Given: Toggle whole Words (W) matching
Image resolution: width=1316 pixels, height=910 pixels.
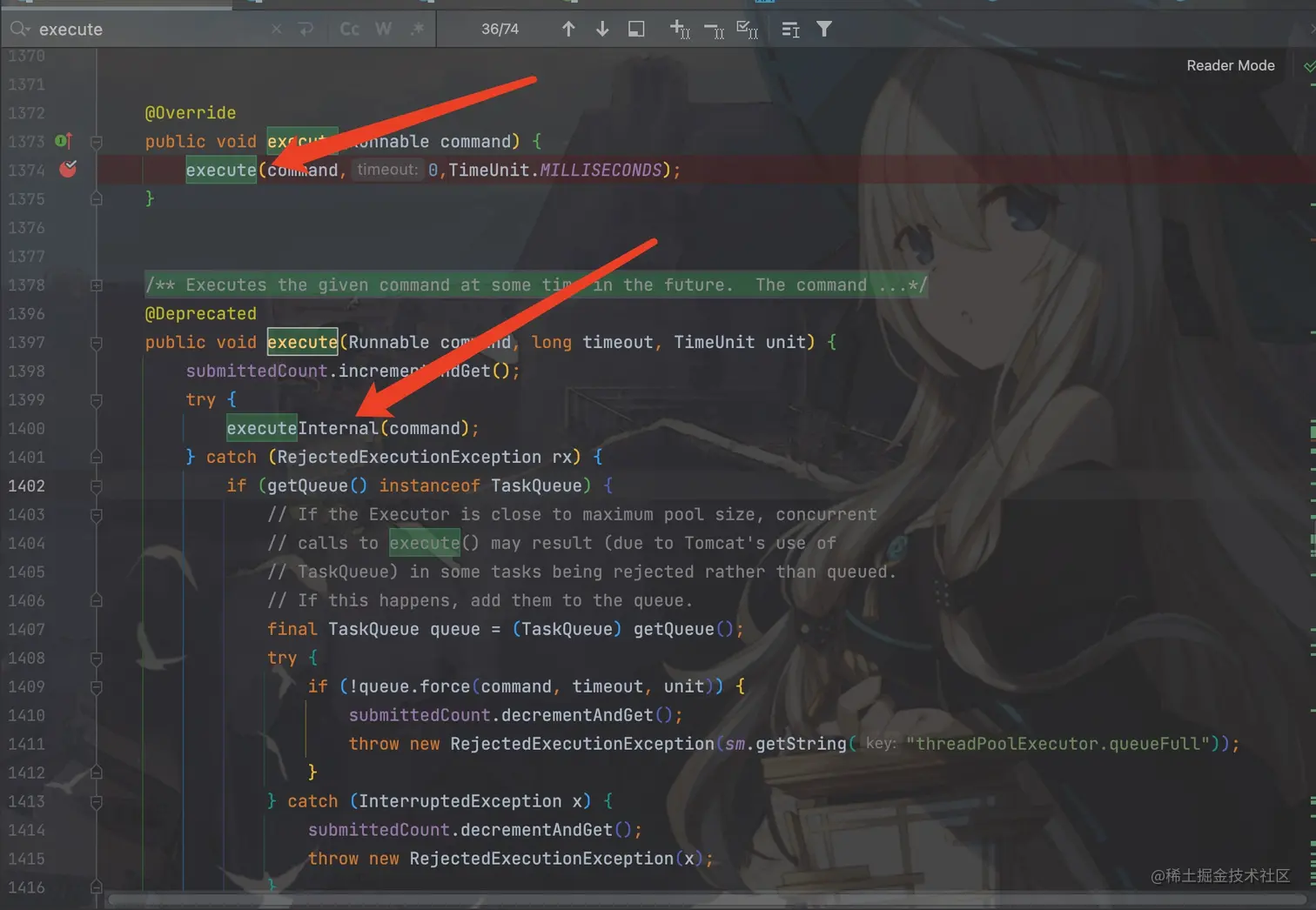Looking at the screenshot, I should [x=383, y=30].
